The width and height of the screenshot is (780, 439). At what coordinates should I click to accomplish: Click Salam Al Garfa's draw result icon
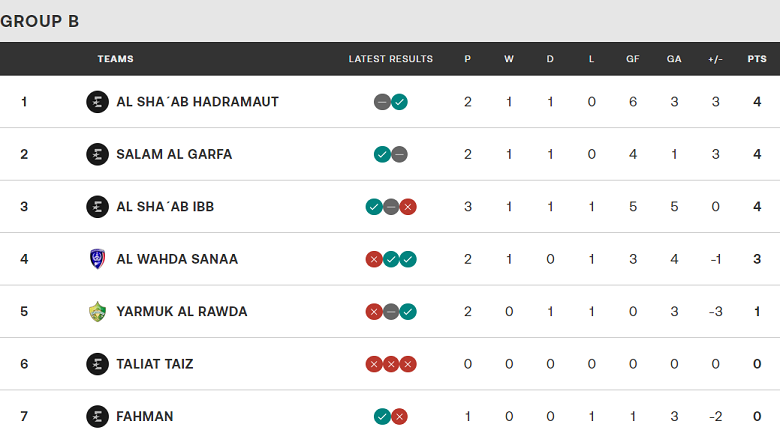coord(399,154)
